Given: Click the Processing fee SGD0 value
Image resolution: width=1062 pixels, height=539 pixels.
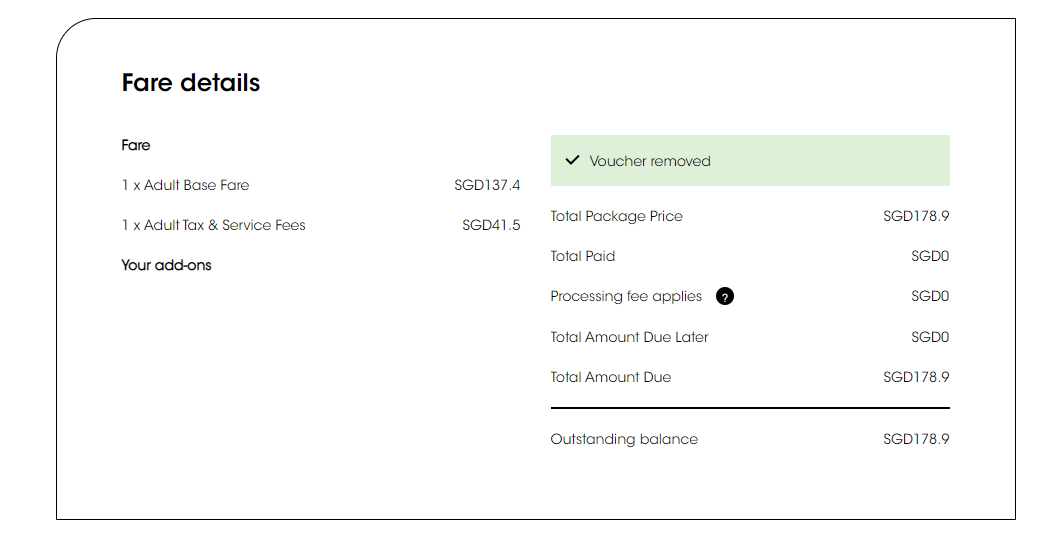Looking at the screenshot, I should click(x=930, y=296).
